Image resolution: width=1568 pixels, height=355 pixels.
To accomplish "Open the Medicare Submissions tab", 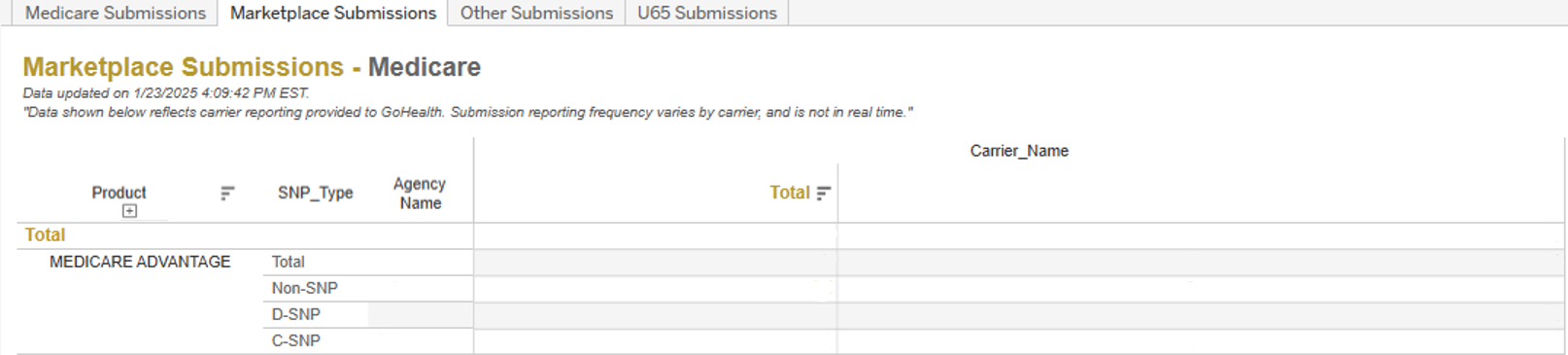I will [x=115, y=13].
